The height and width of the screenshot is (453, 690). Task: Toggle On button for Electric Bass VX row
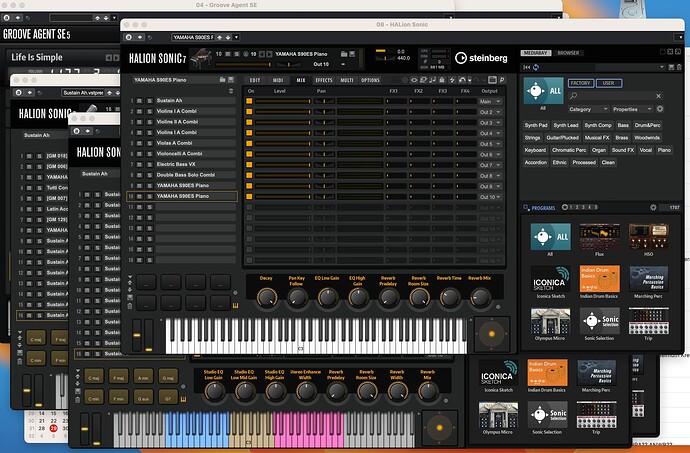click(x=249, y=165)
